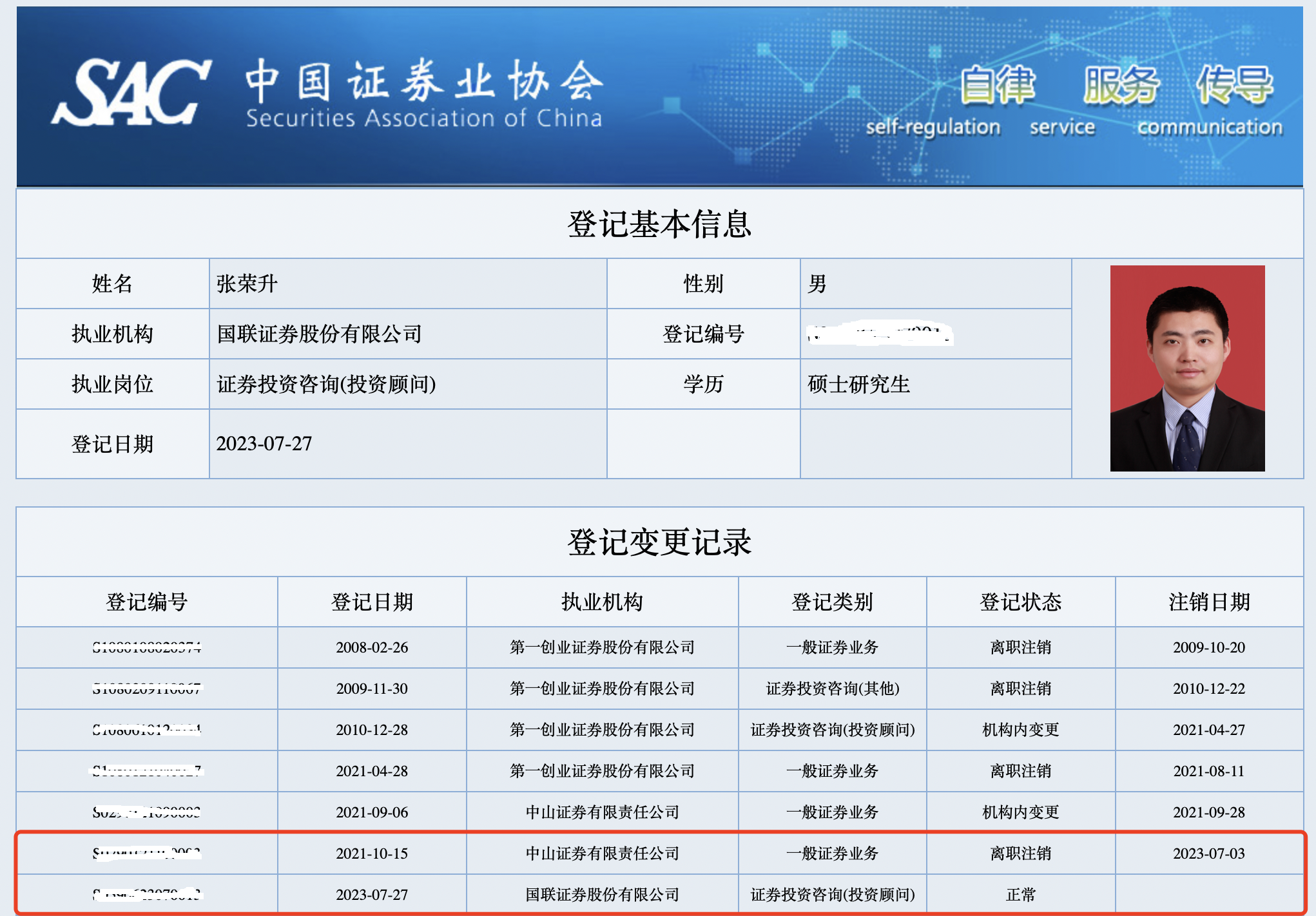Image resolution: width=1316 pixels, height=916 pixels.
Task: Click the 正常 status cell
Action: pos(1020,895)
